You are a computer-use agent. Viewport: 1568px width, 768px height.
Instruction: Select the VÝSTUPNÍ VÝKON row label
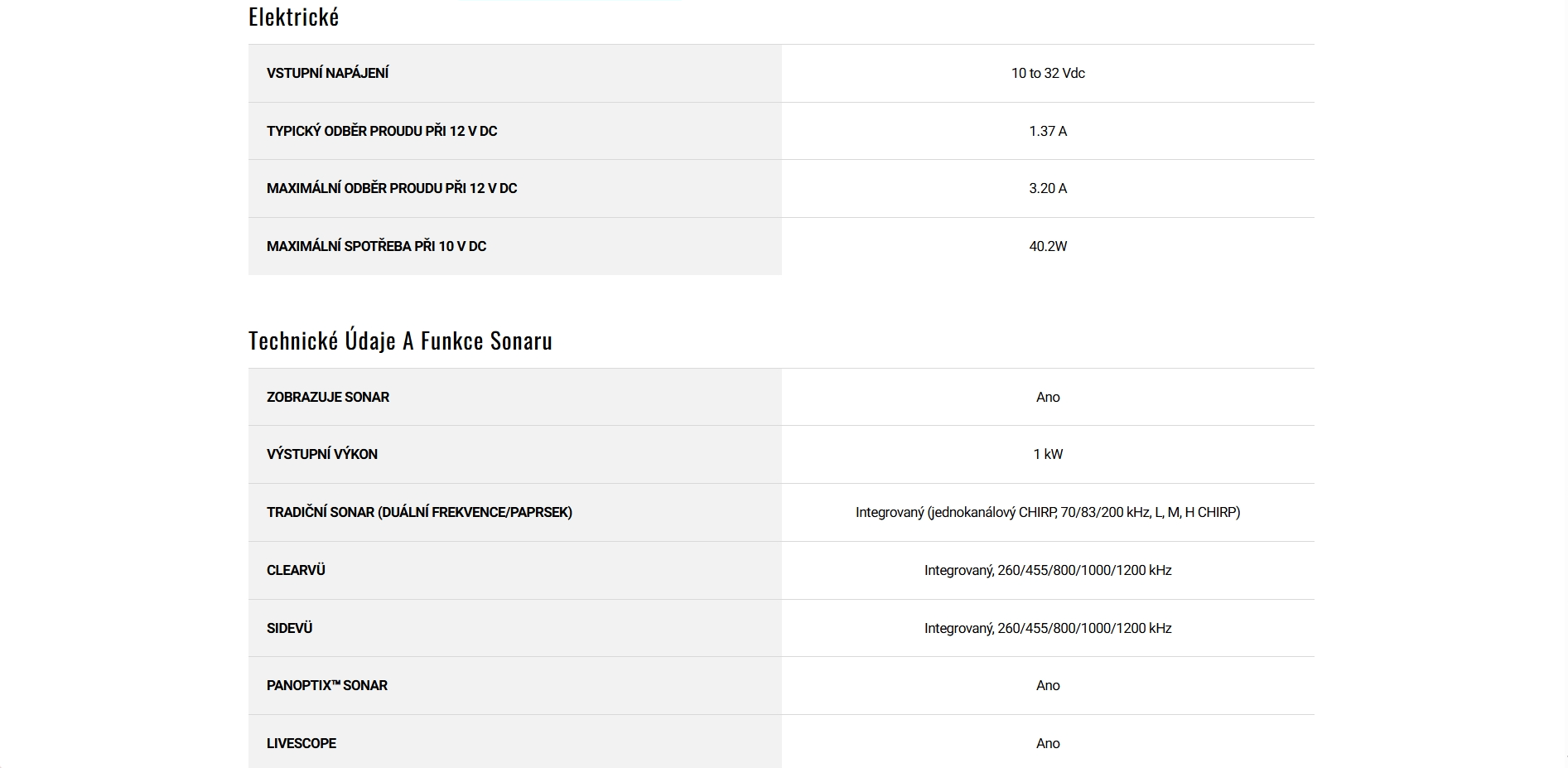pyautogui.click(x=321, y=454)
